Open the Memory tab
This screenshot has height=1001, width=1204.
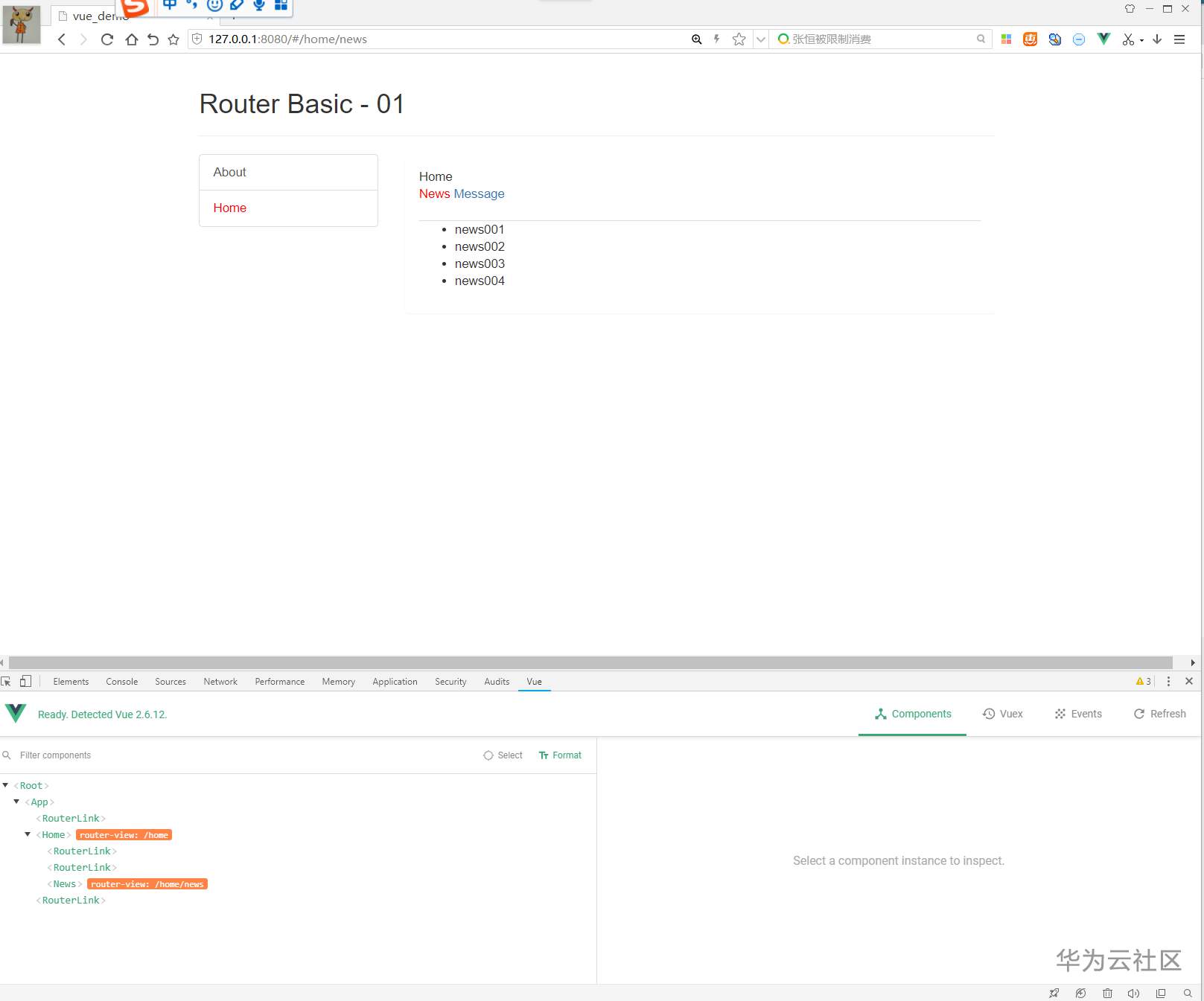tap(339, 681)
